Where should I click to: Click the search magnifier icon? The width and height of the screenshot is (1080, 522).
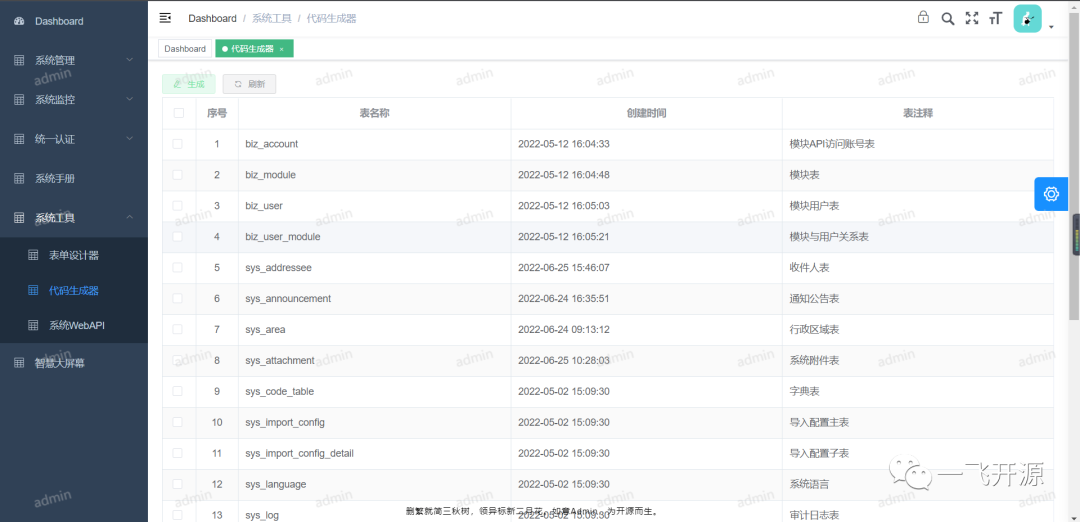point(948,19)
